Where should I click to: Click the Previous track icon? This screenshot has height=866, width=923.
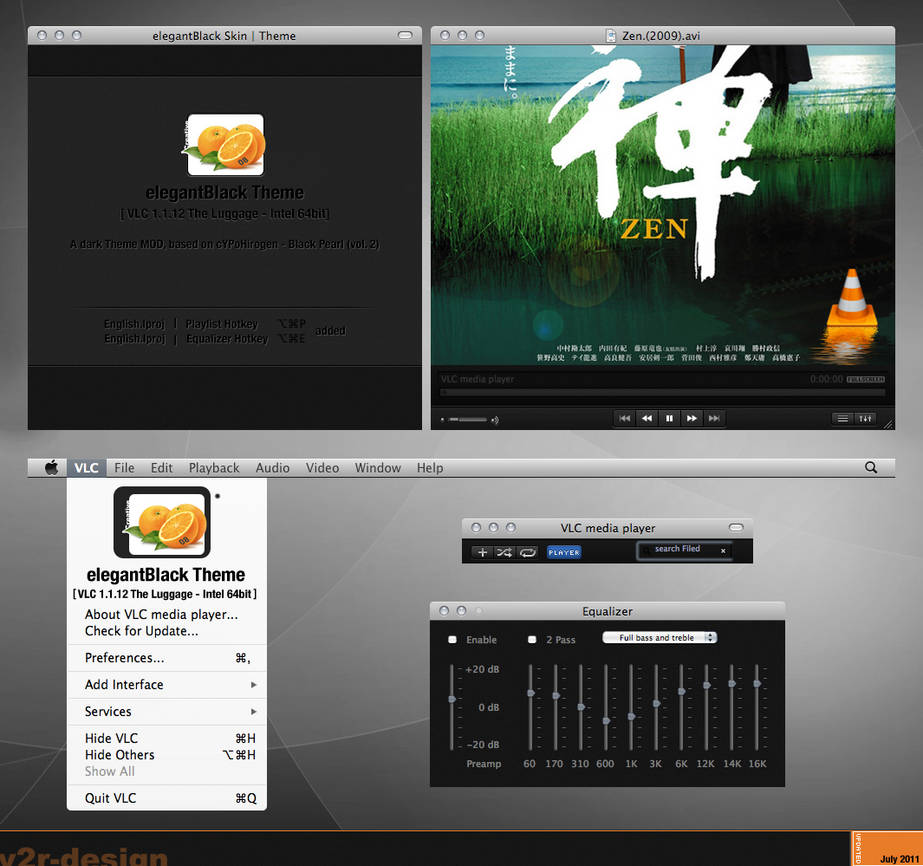(624, 418)
